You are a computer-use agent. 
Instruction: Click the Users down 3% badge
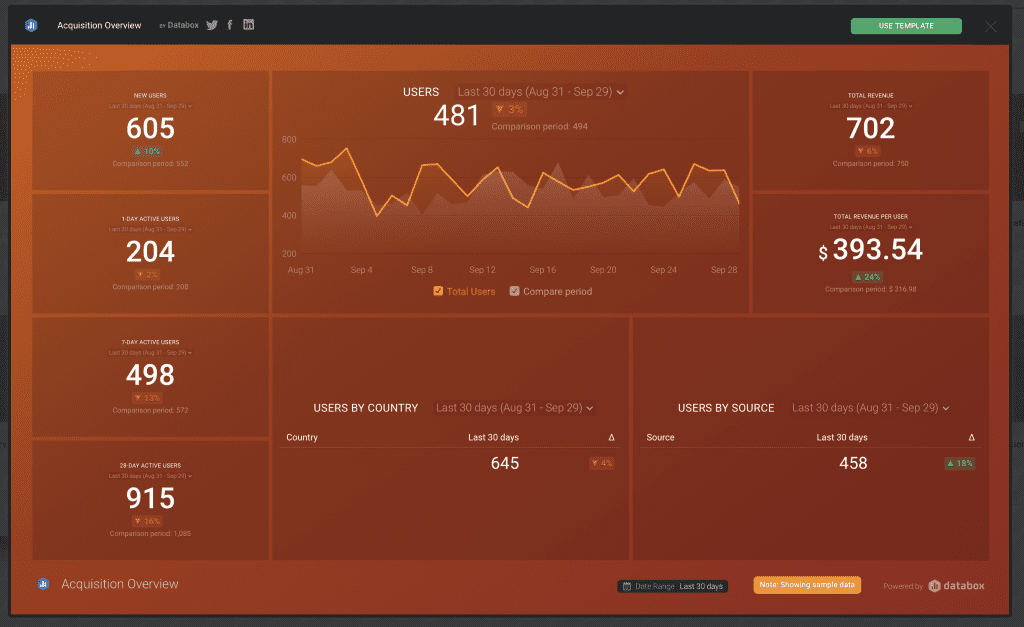point(509,110)
